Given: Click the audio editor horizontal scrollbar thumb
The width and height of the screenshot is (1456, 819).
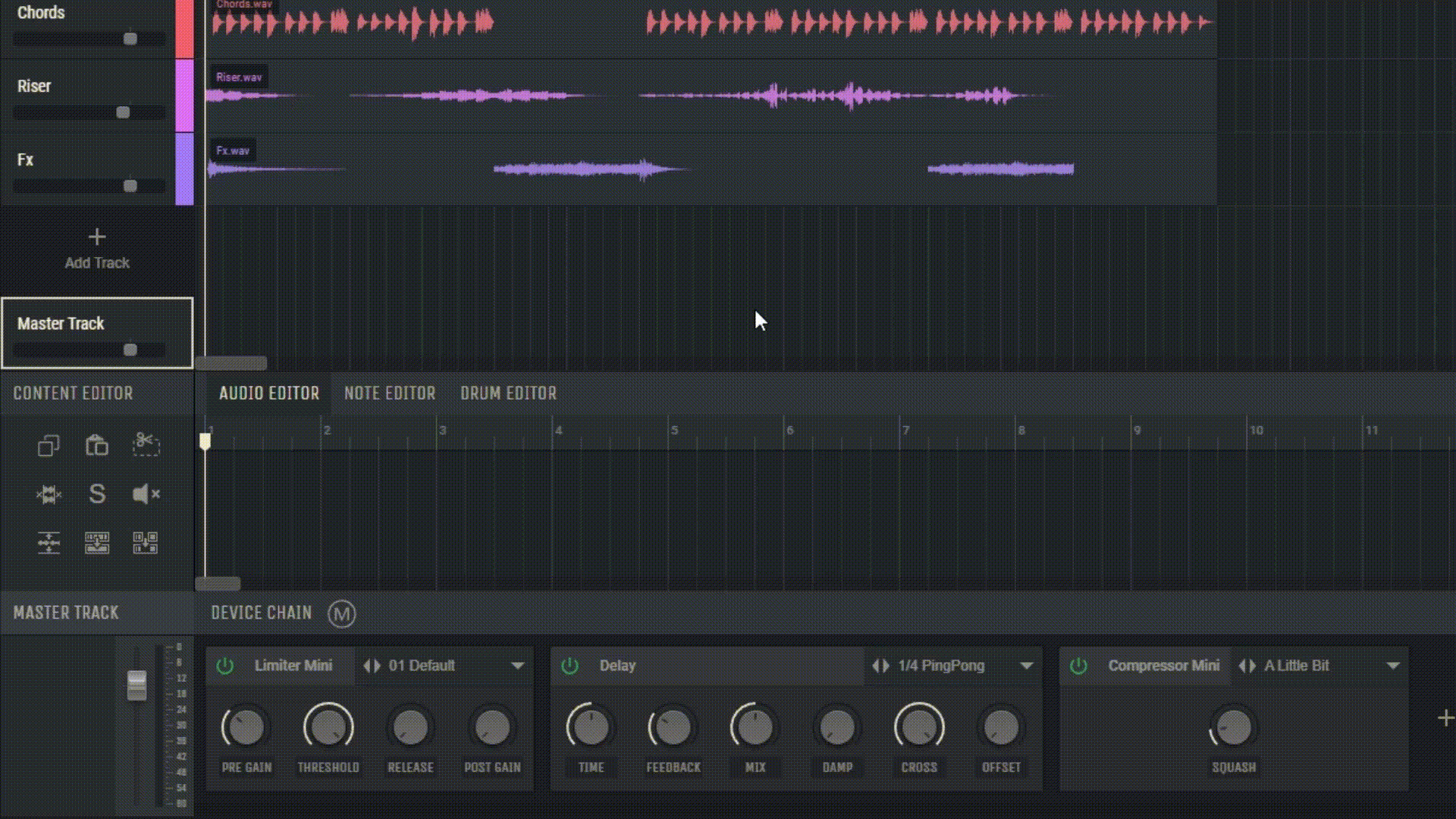Looking at the screenshot, I should (218, 584).
